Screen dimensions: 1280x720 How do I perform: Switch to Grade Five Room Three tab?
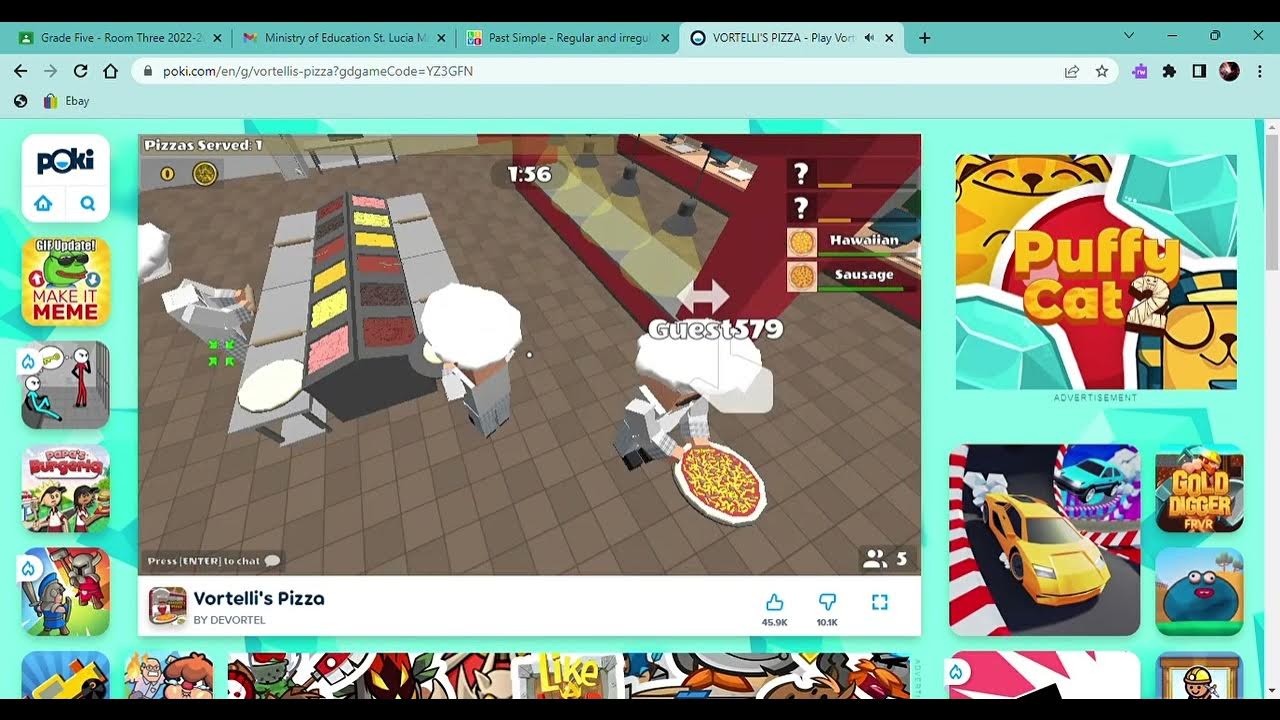point(118,38)
